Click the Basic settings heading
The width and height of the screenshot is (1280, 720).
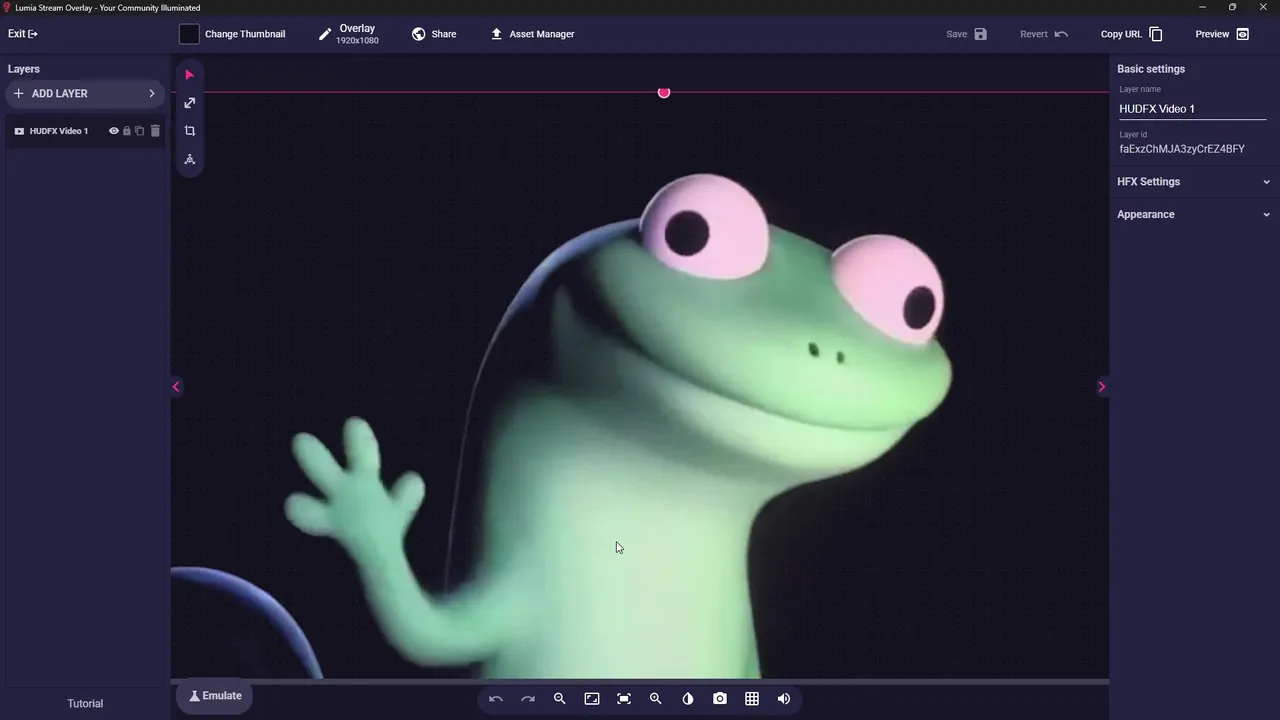1151,69
